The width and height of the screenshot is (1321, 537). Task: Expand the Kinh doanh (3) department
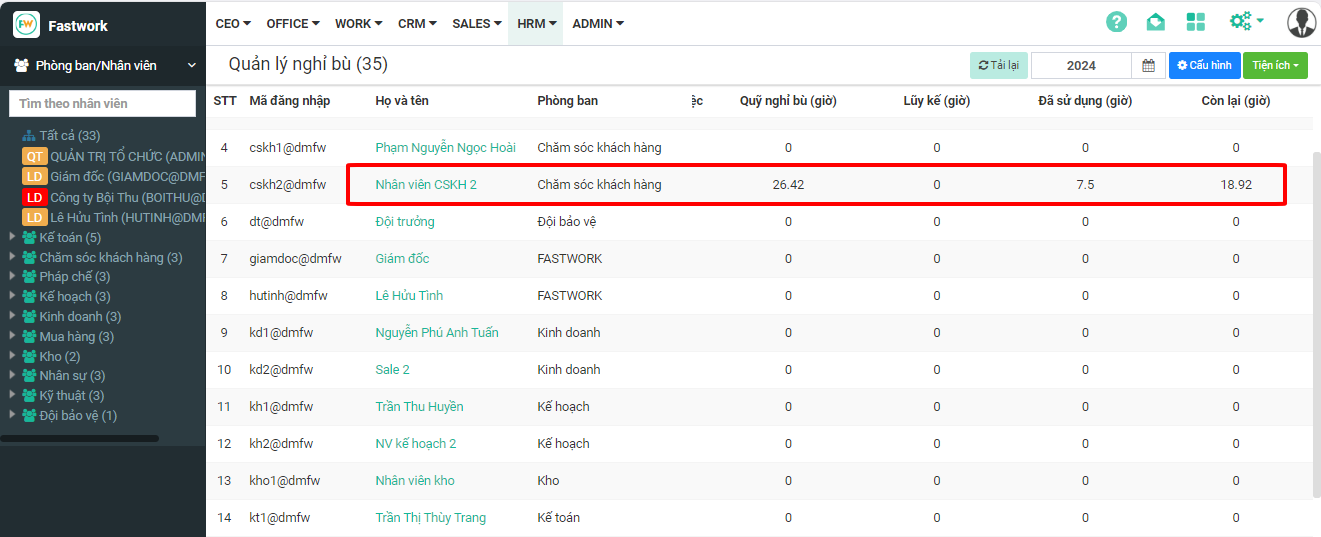point(12,316)
